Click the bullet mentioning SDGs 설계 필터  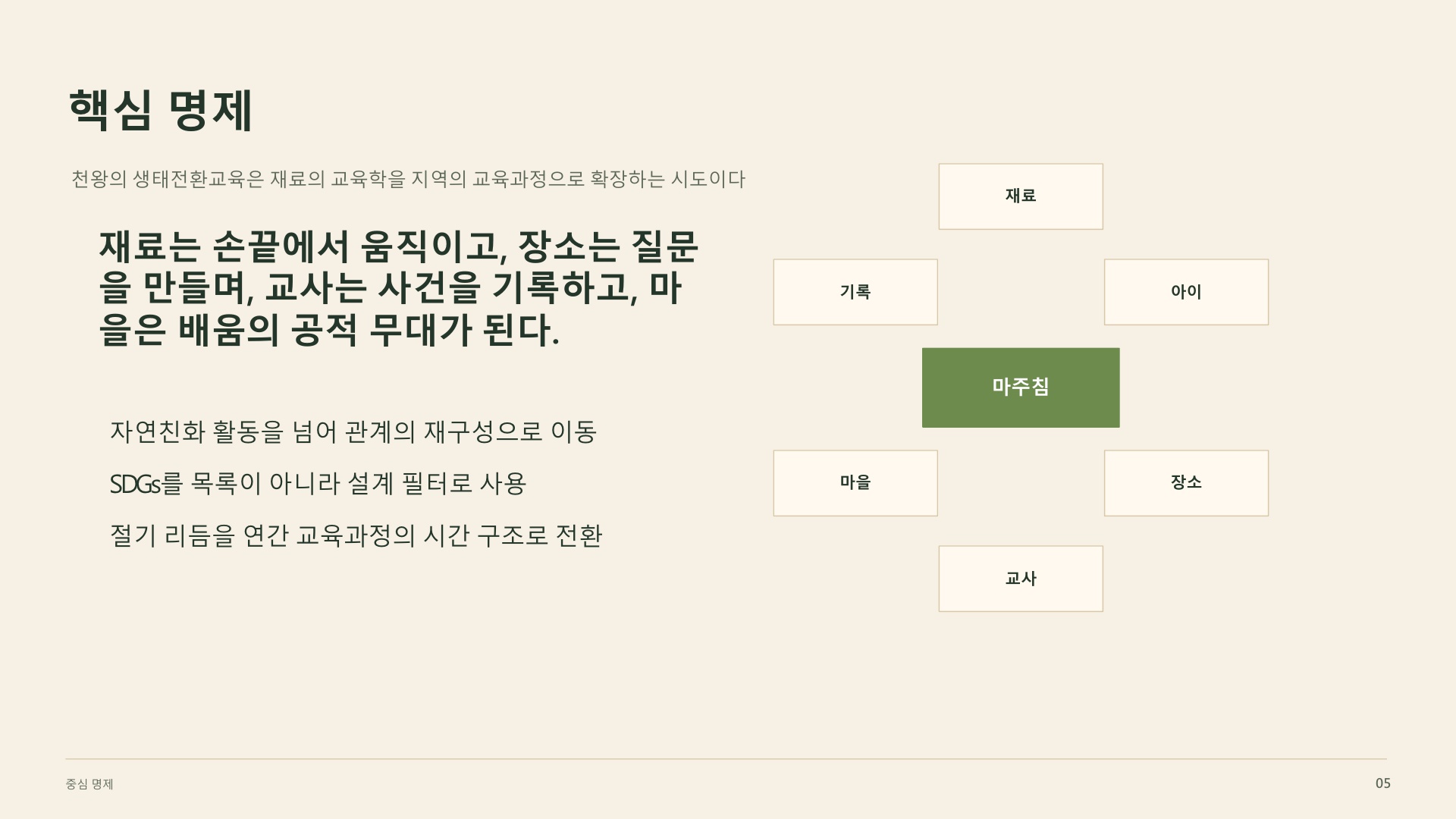tap(318, 484)
